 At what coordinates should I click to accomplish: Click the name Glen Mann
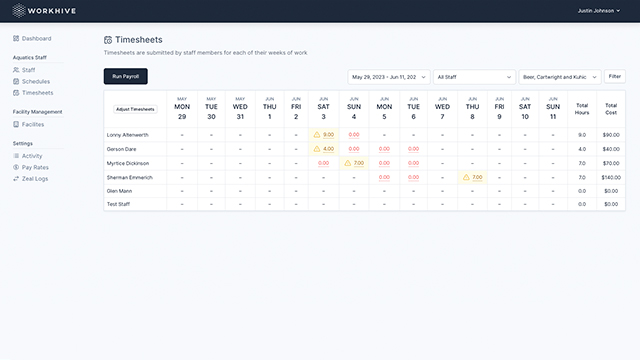(x=119, y=191)
